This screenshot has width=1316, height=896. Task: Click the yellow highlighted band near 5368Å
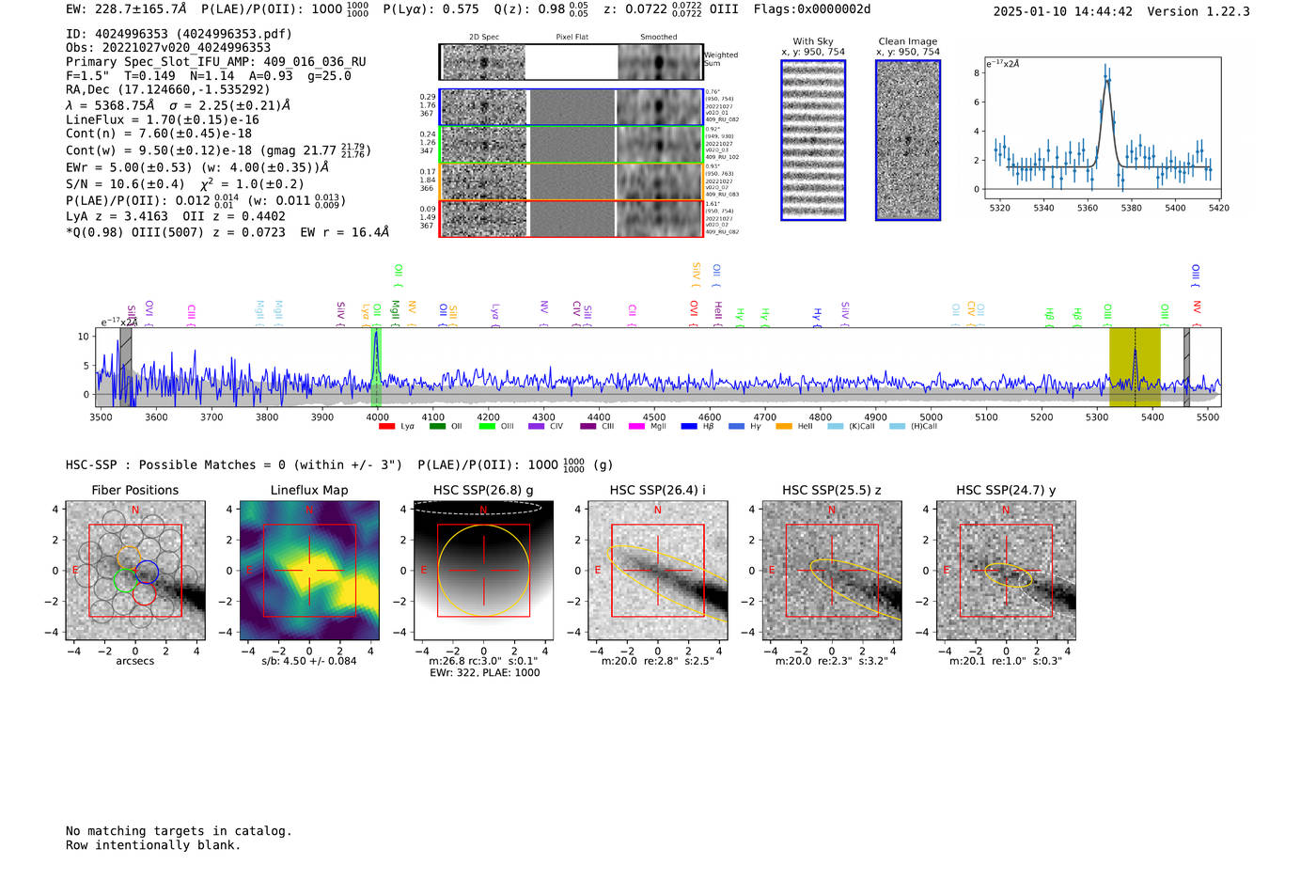[x=1135, y=367]
